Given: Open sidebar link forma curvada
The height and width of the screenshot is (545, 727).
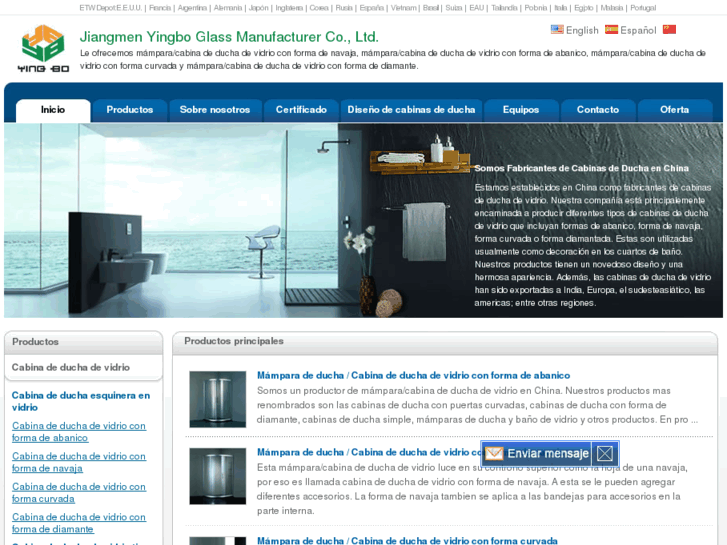Looking at the screenshot, I should pyautogui.click(x=79, y=493).
